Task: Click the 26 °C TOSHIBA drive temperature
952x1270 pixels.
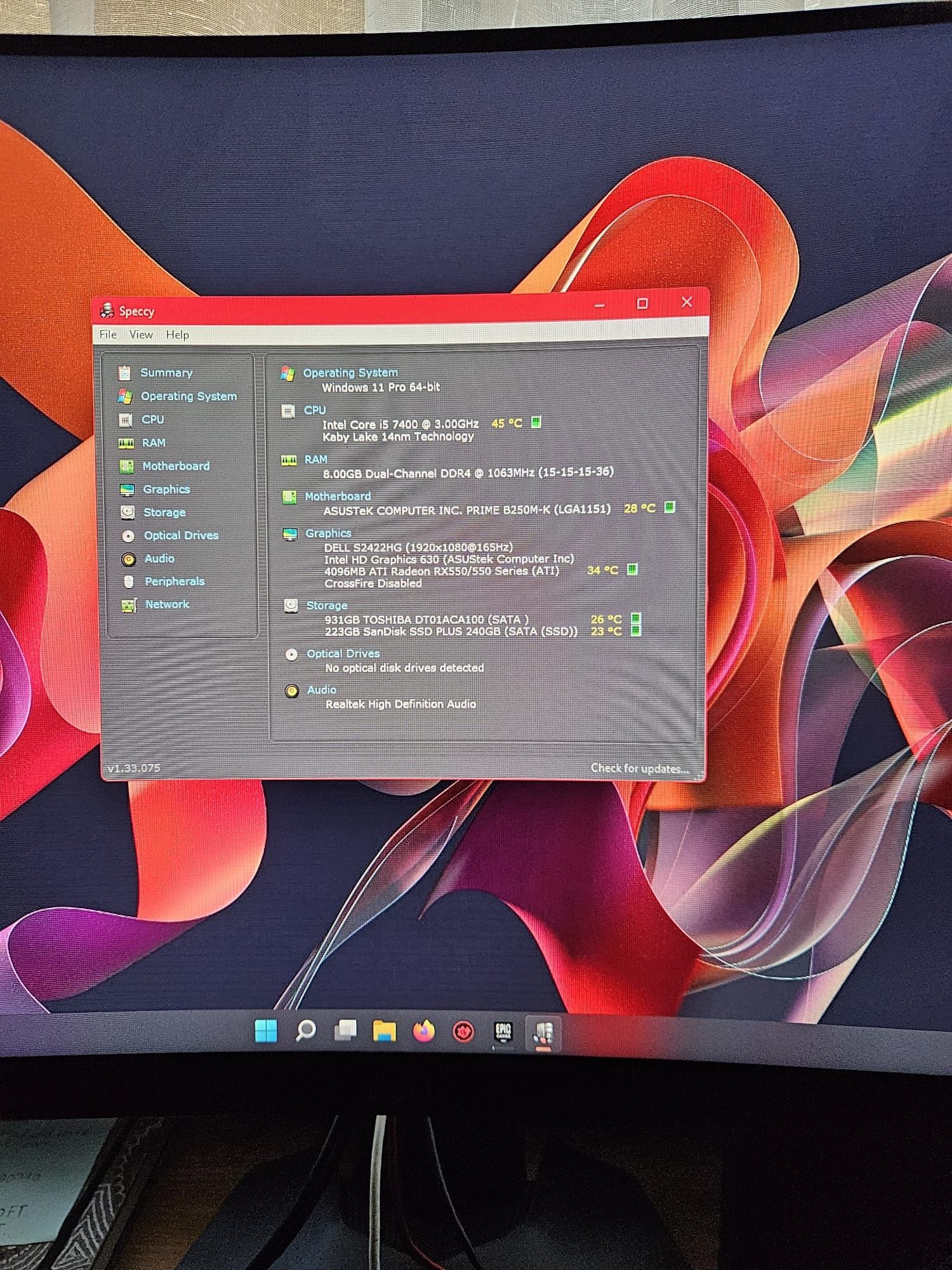Action: click(606, 619)
